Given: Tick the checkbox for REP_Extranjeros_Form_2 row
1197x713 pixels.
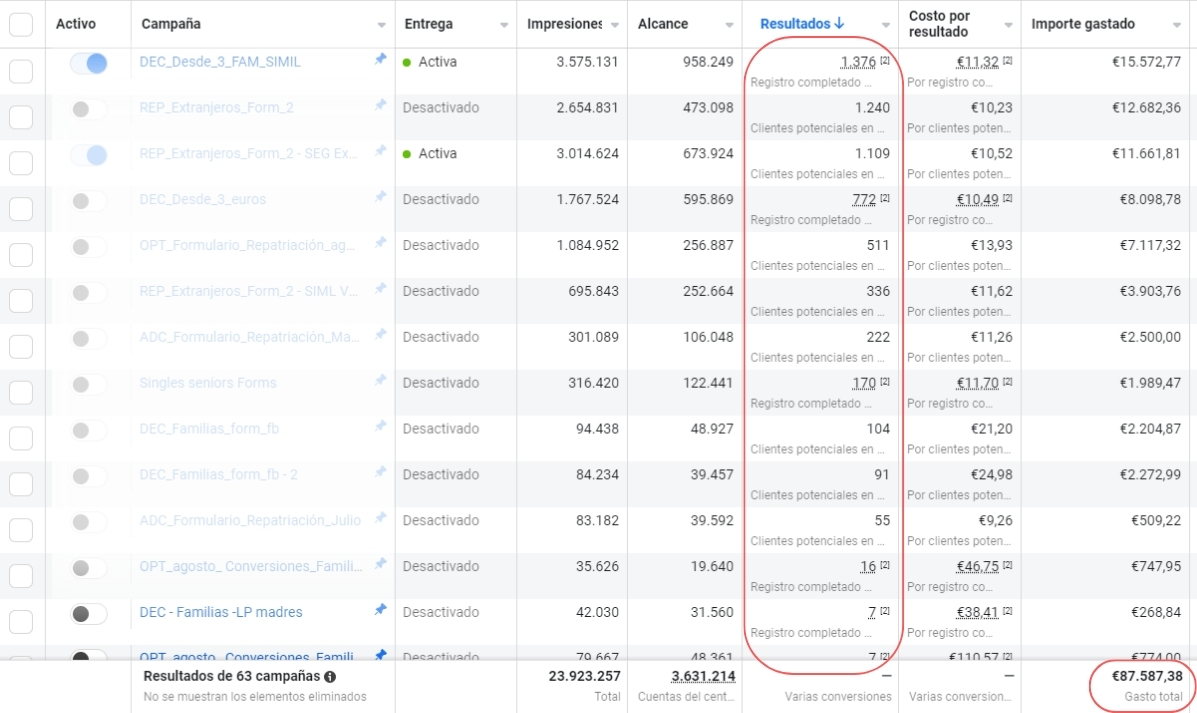Looking at the screenshot, I should [x=21, y=118].
